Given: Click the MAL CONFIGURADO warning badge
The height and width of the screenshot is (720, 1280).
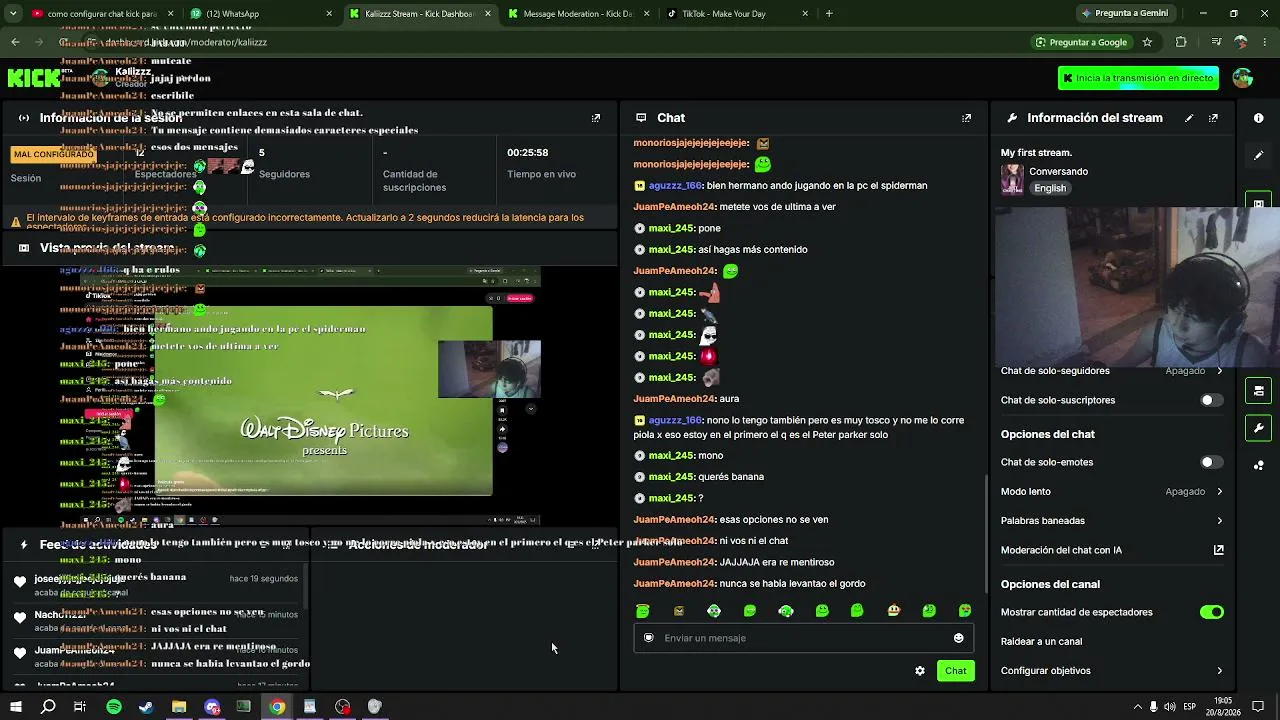Looking at the screenshot, I should point(54,155).
